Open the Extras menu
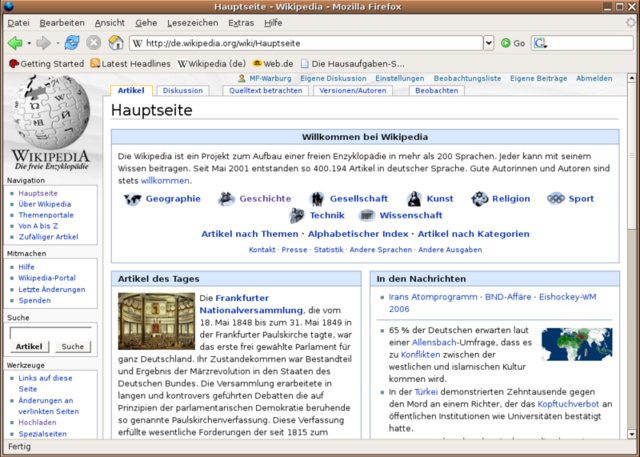Viewport: 640px width, 457px height. coord(241,23)
